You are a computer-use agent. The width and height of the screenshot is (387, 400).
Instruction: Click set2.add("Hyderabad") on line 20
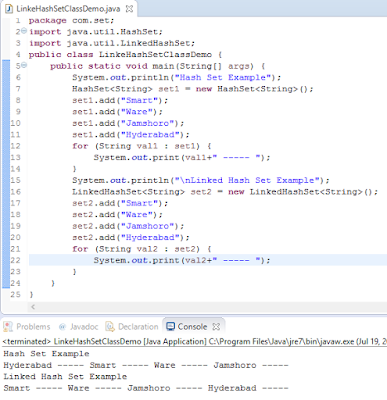[x=131, y=237]
